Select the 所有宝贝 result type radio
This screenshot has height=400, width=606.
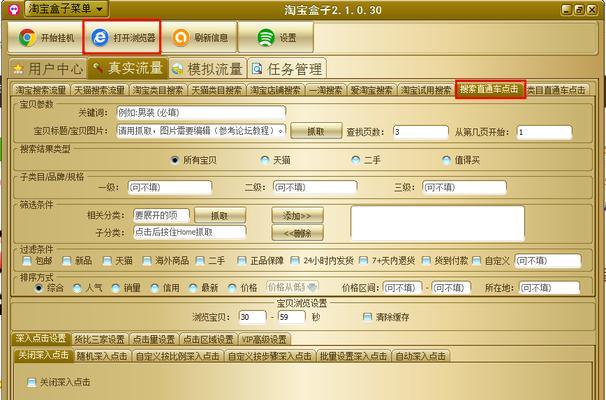(175, 160)
